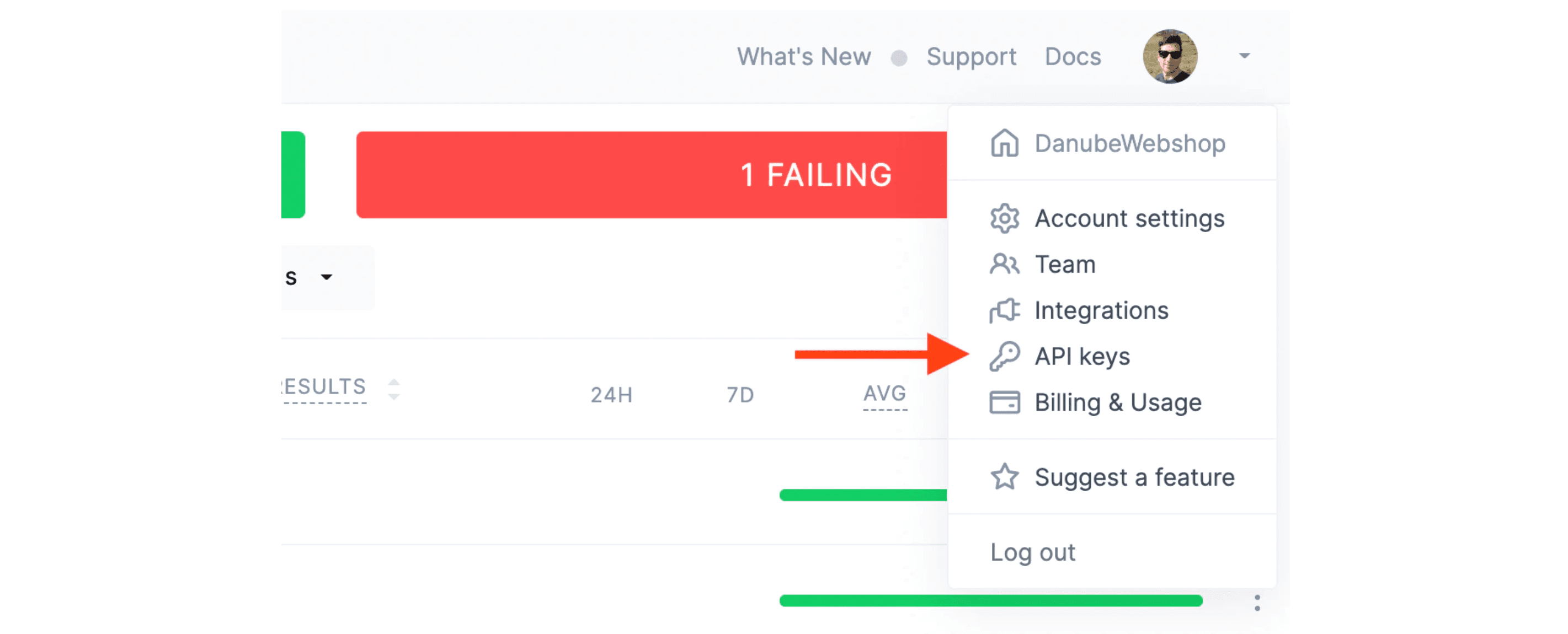Expand the filter dropdown ending in 's'
1568x634 pixels.
point(326,277)
